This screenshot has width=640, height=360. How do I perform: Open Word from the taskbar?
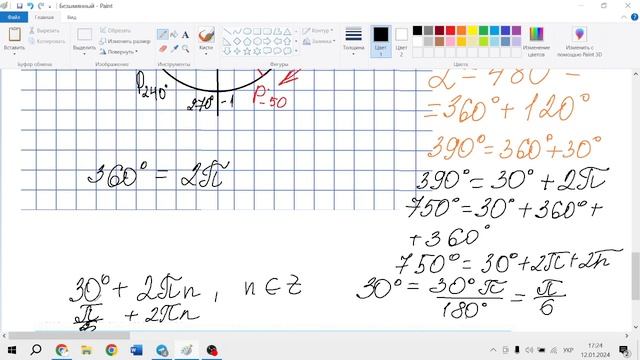pos(136,350)
